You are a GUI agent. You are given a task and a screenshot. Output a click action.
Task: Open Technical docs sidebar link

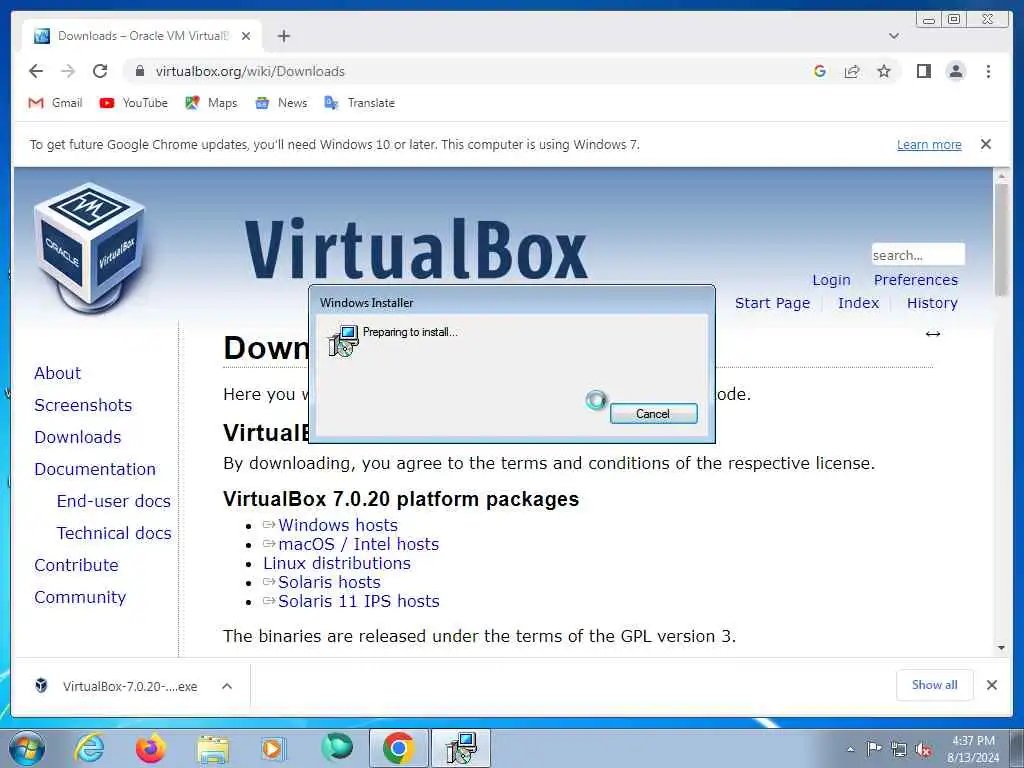114,533
